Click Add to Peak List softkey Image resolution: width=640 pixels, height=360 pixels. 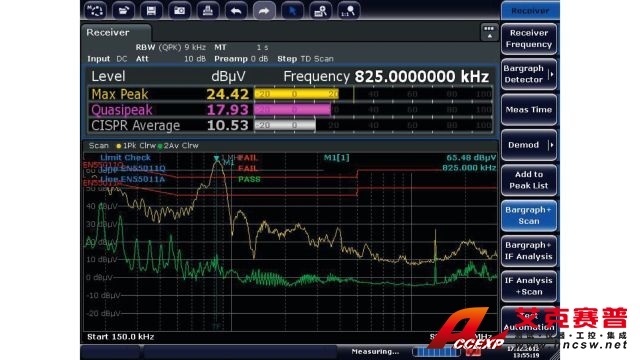529,180
